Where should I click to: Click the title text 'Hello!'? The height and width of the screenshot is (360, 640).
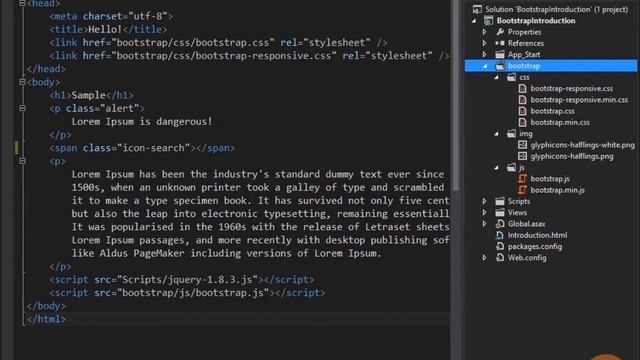point(105,29)
